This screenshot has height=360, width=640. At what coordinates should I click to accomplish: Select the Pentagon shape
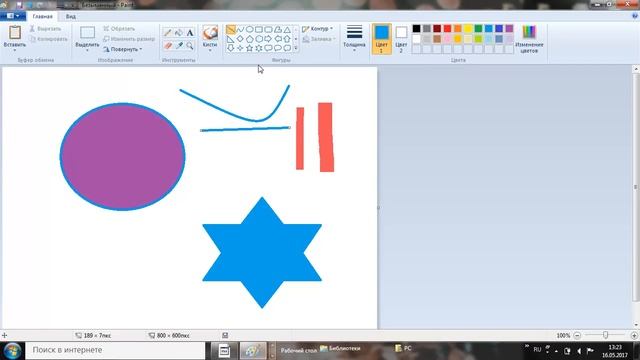point(249,39)
